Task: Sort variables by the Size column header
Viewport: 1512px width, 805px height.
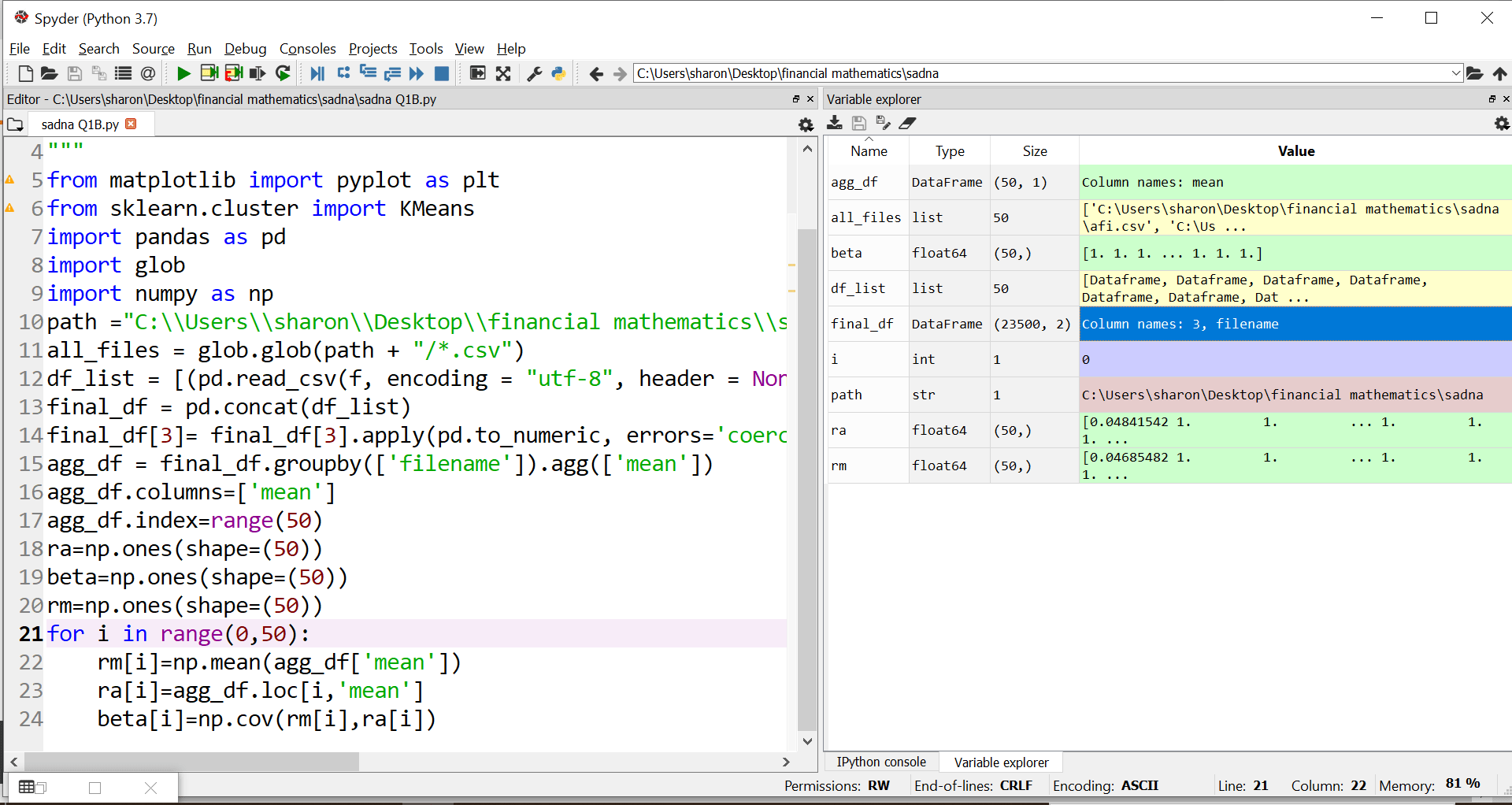Action: [x=1035, y=151]
